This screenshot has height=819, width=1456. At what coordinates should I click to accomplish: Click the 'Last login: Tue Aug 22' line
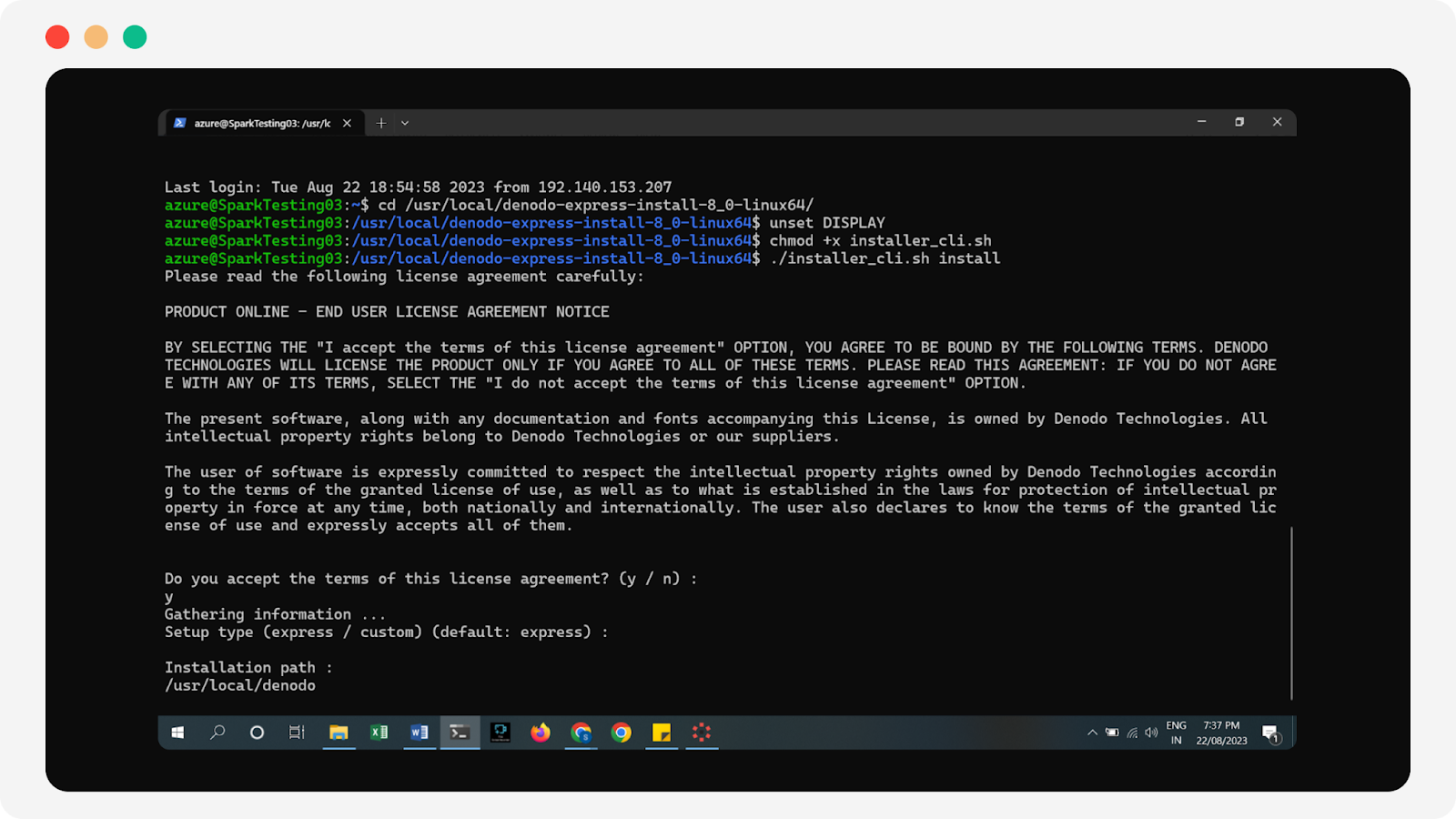pyautogui.click(x=418, y=187)
